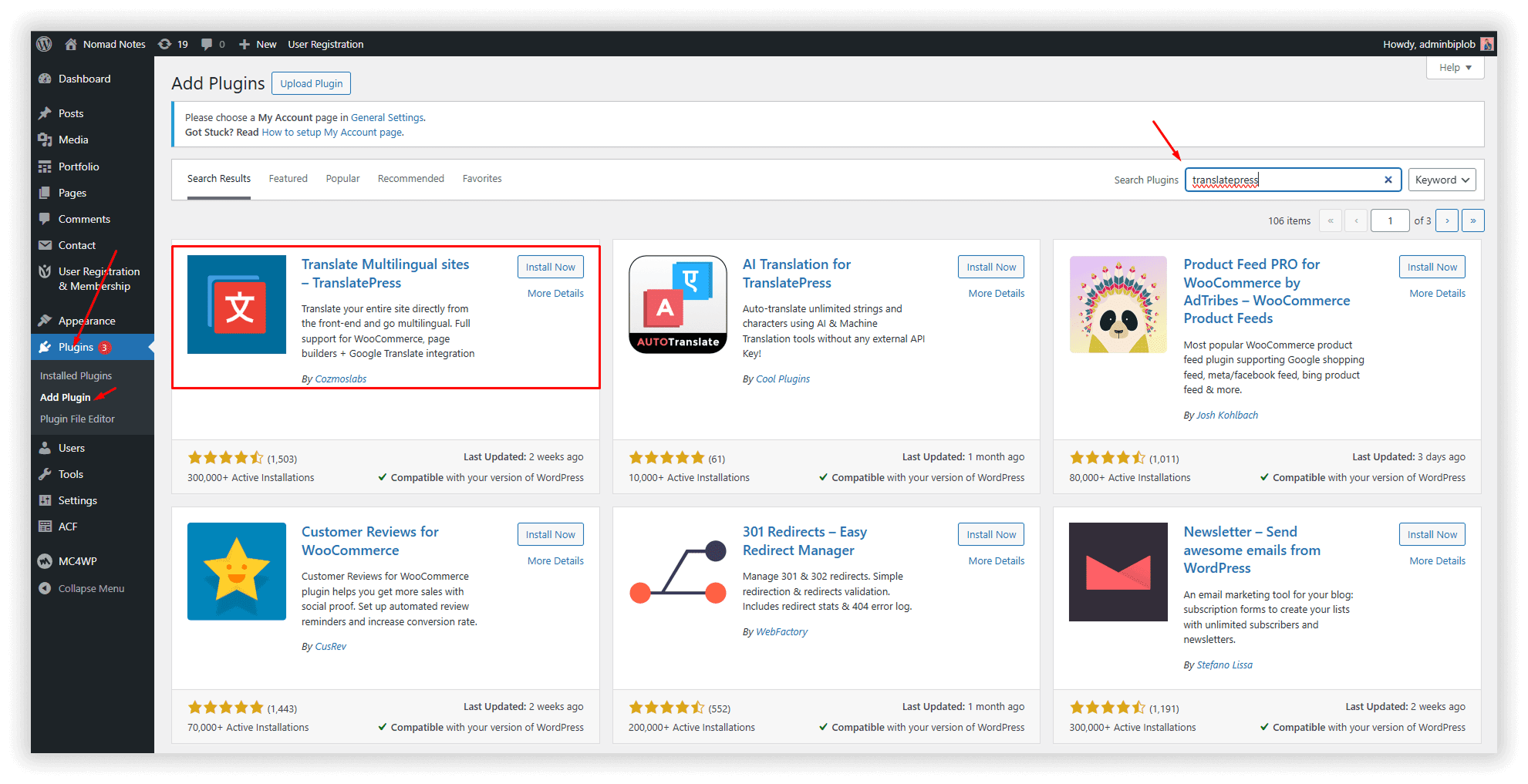Open Nomad Notes site home icon
Image resolution: width=1528 pixels, height=784 pixels.
[71, 44]
